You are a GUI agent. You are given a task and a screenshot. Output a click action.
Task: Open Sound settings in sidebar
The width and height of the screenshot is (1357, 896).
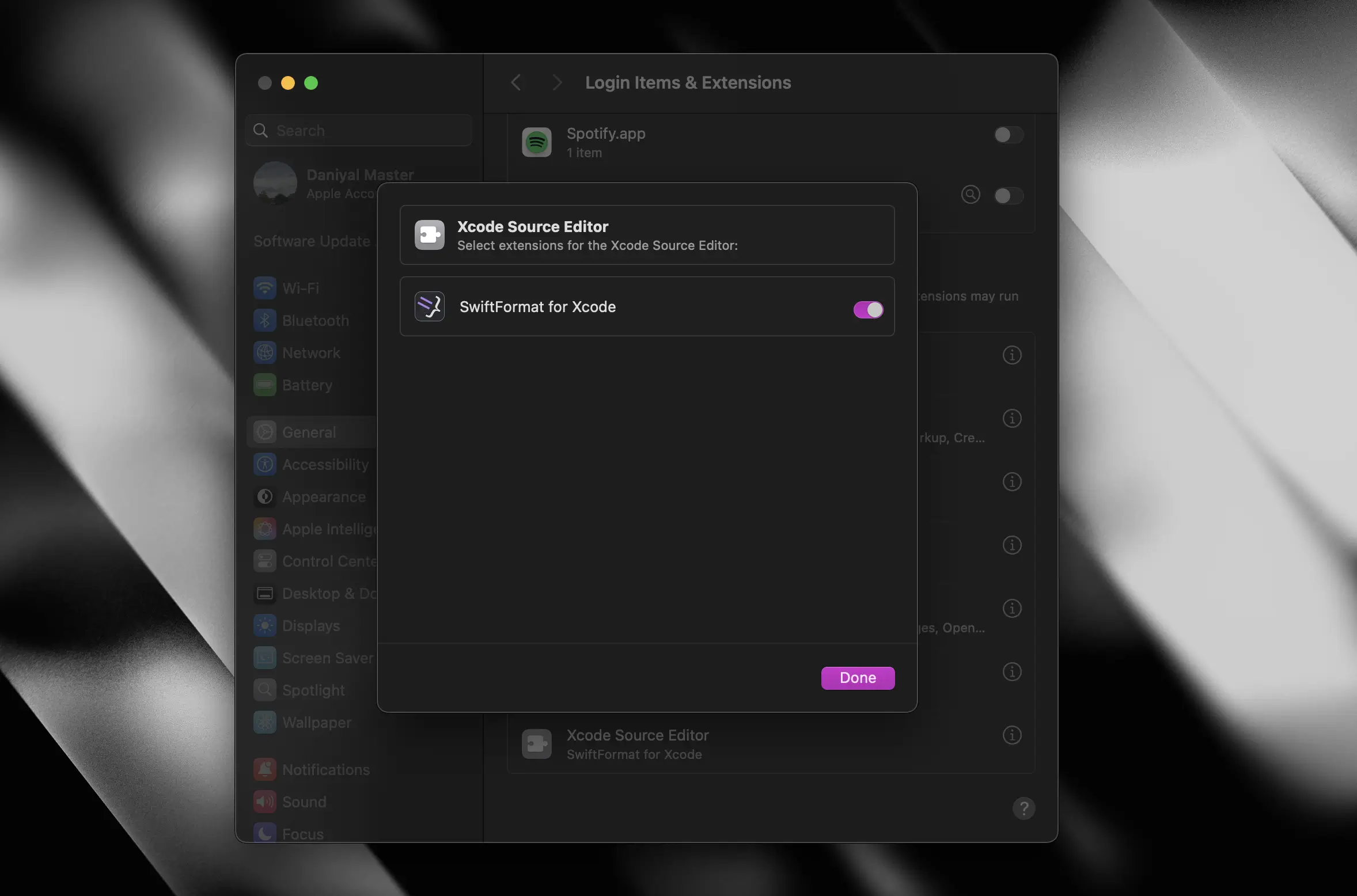coord(304,802)
